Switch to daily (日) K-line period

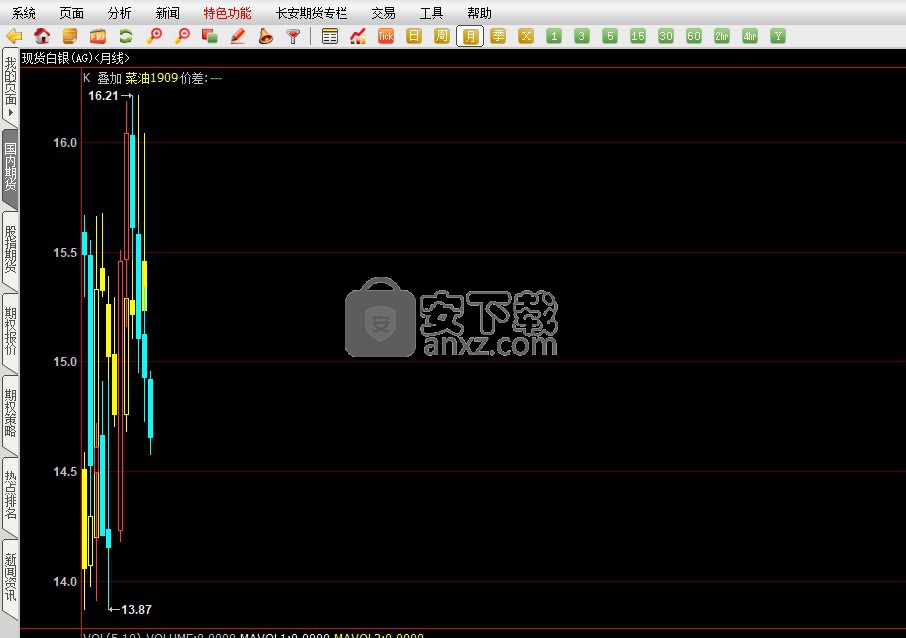coord(414,37)
